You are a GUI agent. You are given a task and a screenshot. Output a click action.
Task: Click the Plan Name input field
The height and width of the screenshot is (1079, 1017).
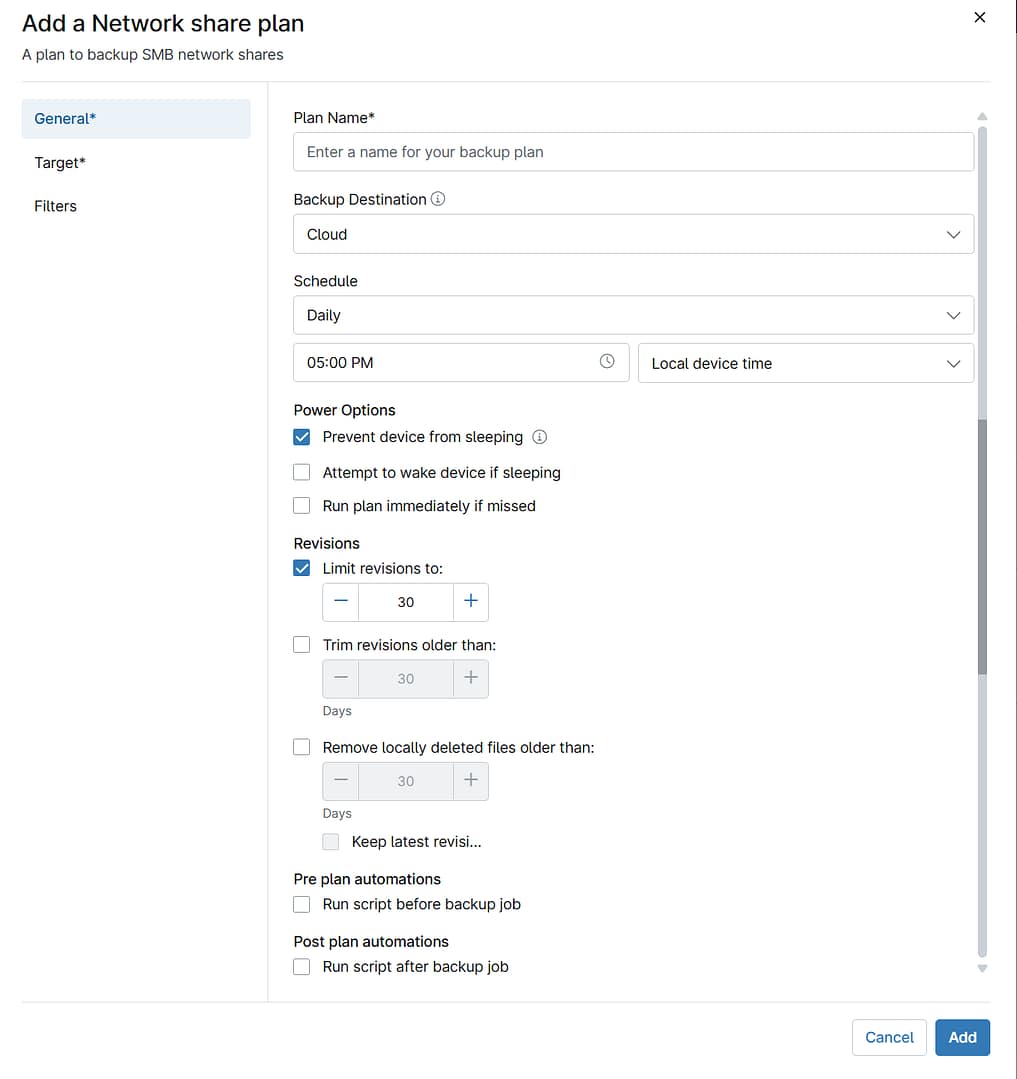pyautogui.click(x=633, y=152)
